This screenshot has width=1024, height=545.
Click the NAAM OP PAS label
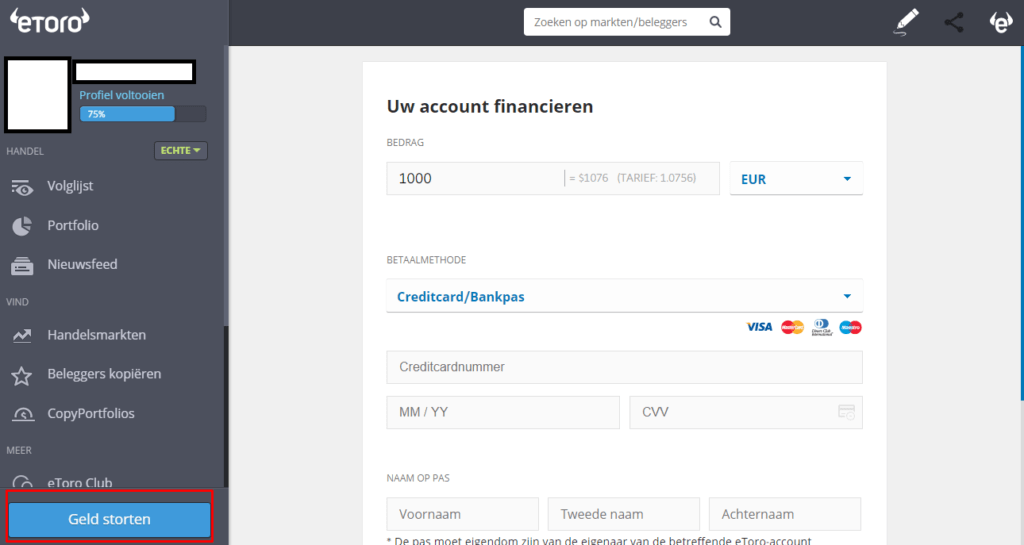[418, 478]
